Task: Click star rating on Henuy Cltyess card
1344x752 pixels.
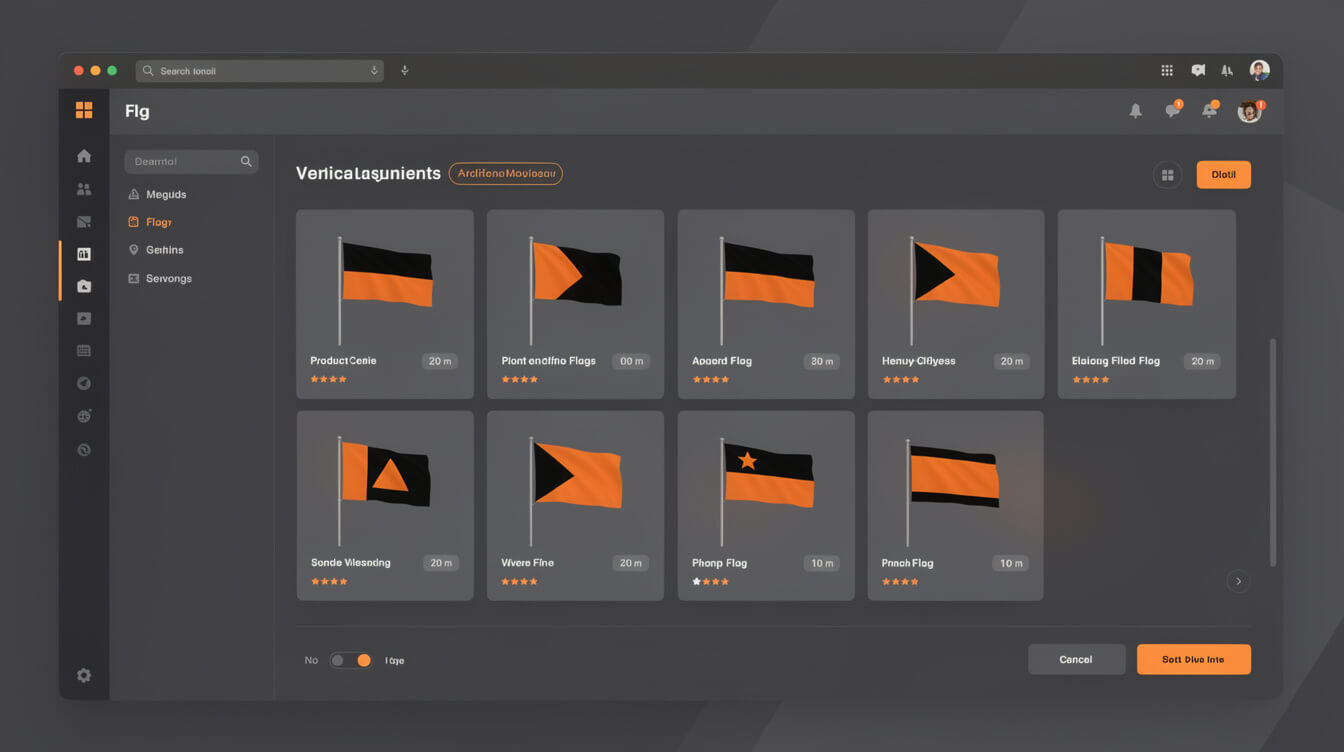Action: tap(901, 380)
